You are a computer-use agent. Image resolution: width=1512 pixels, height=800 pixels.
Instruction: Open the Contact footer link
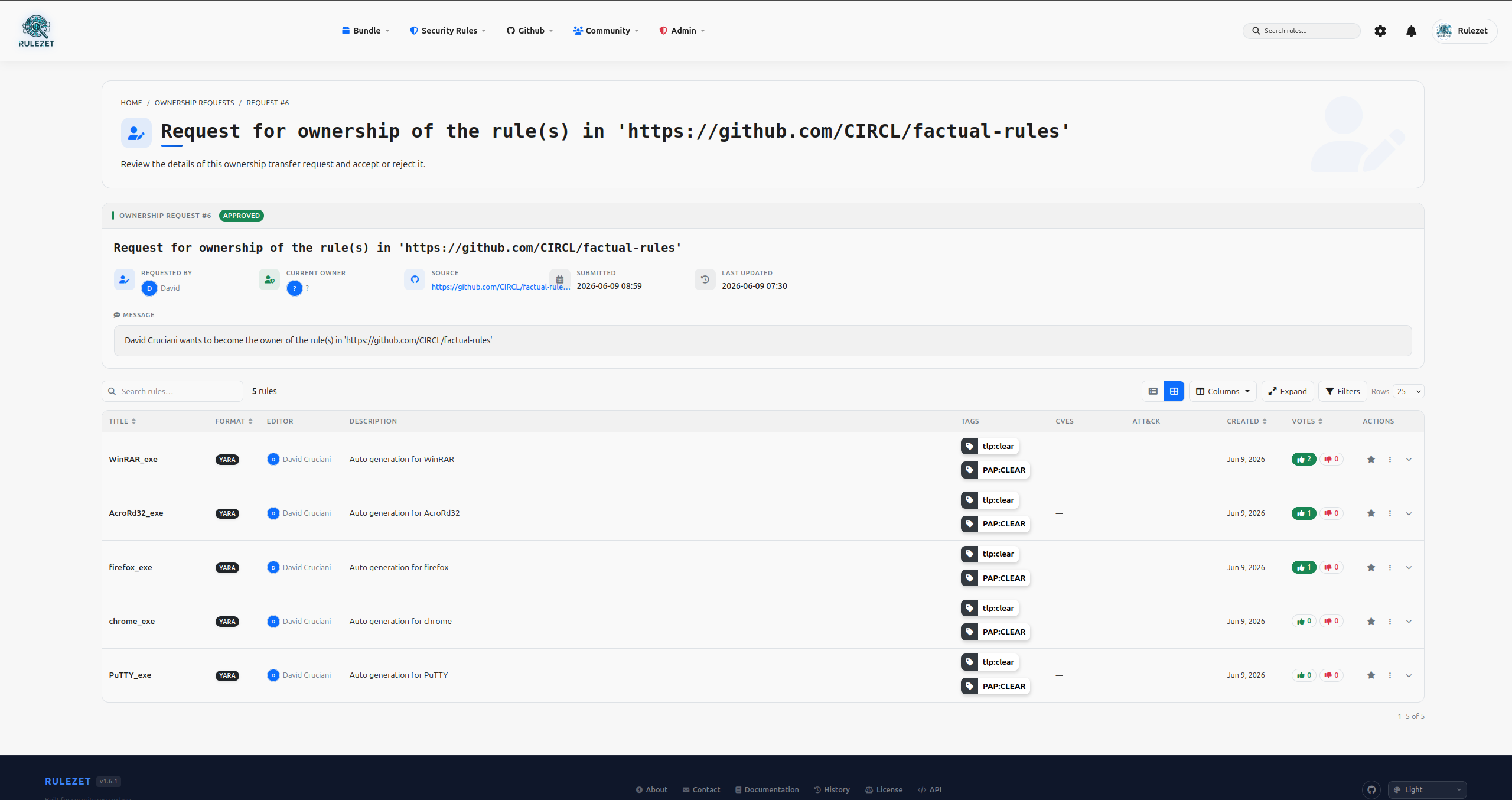pyautogui.click(x=701, y=789)
